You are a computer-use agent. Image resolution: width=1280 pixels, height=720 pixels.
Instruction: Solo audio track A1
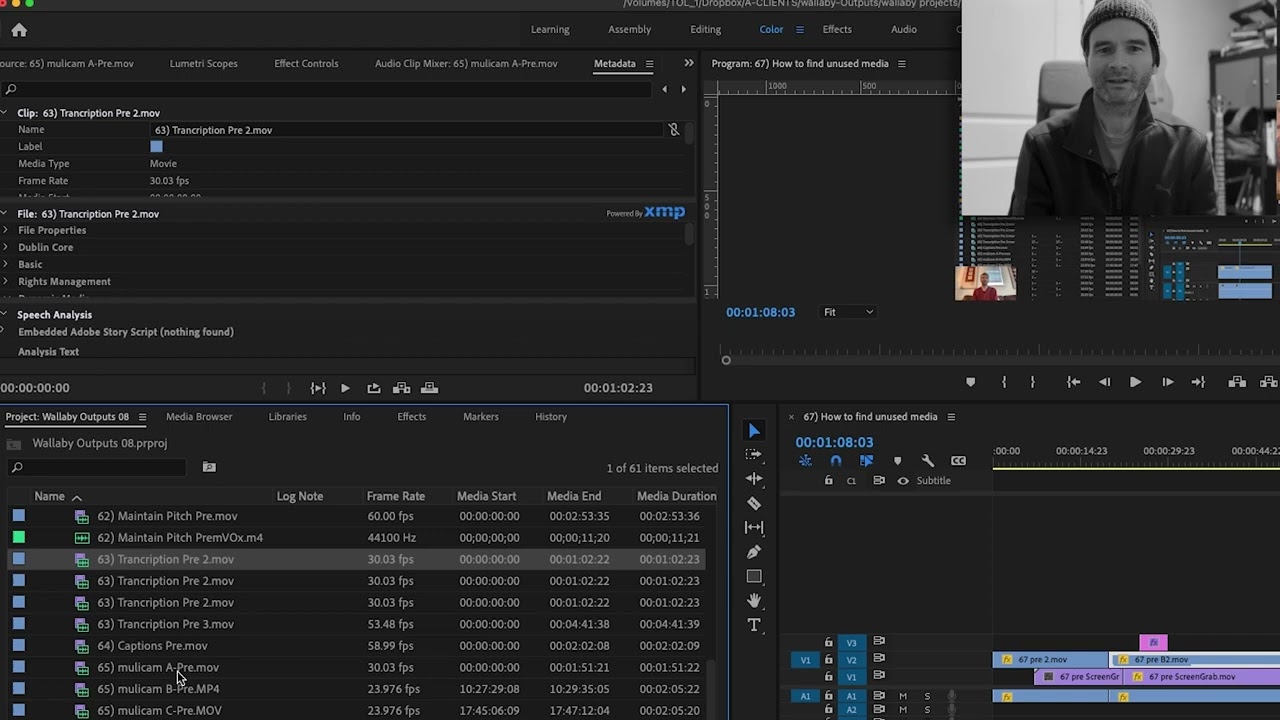[927, 696]
